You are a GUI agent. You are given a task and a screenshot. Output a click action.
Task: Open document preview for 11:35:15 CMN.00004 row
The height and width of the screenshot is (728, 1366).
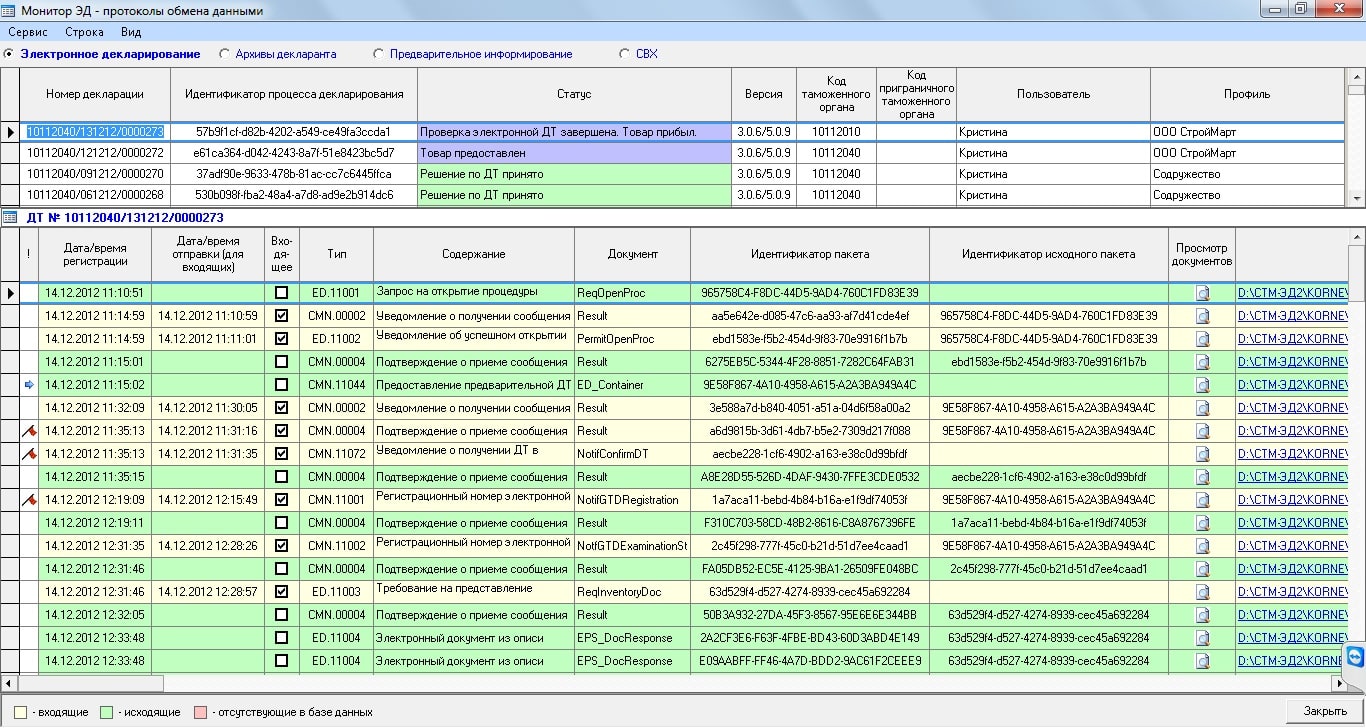[1202, 477]
